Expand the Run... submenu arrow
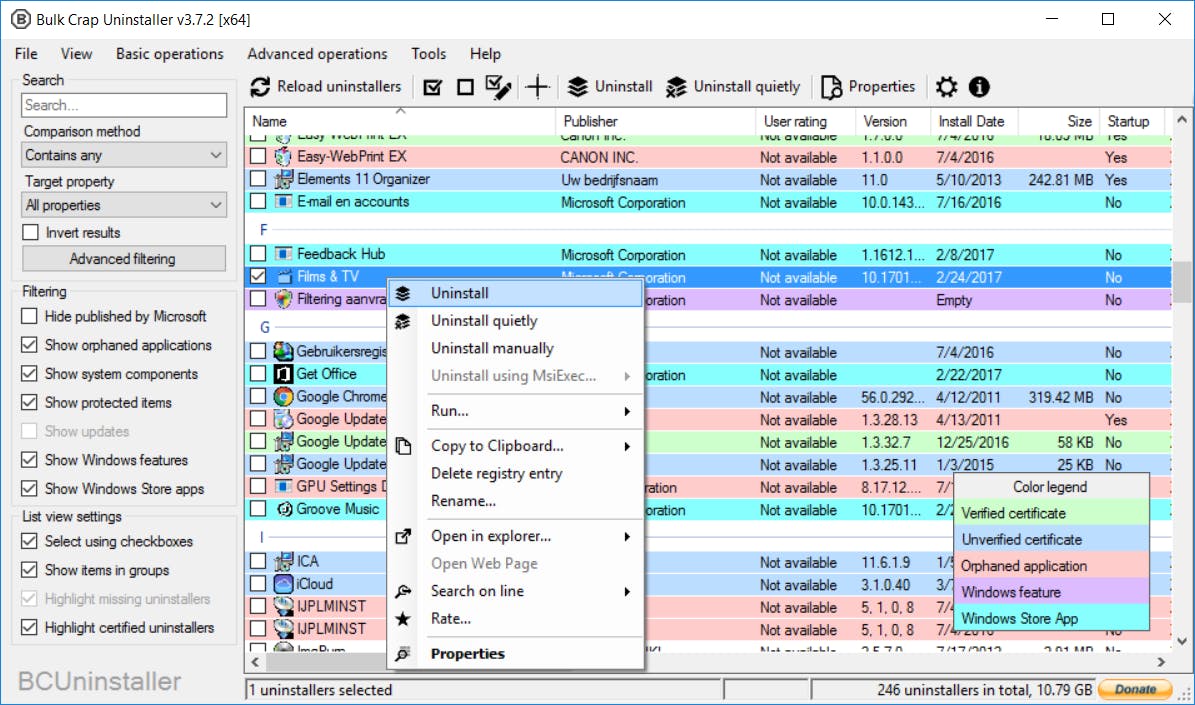Viewport: 1195px width, 705px height. [x=627, y=412]
